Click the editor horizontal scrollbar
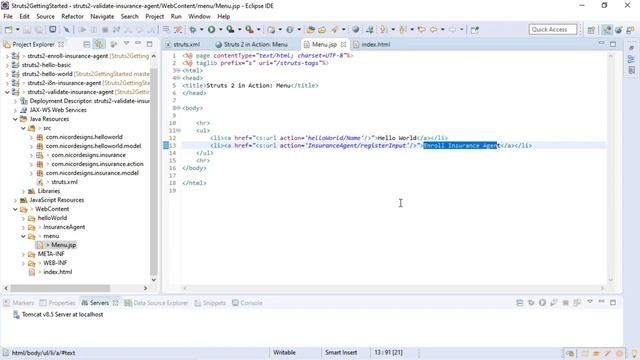Screen dimensions: 640x360 point(393,288)
